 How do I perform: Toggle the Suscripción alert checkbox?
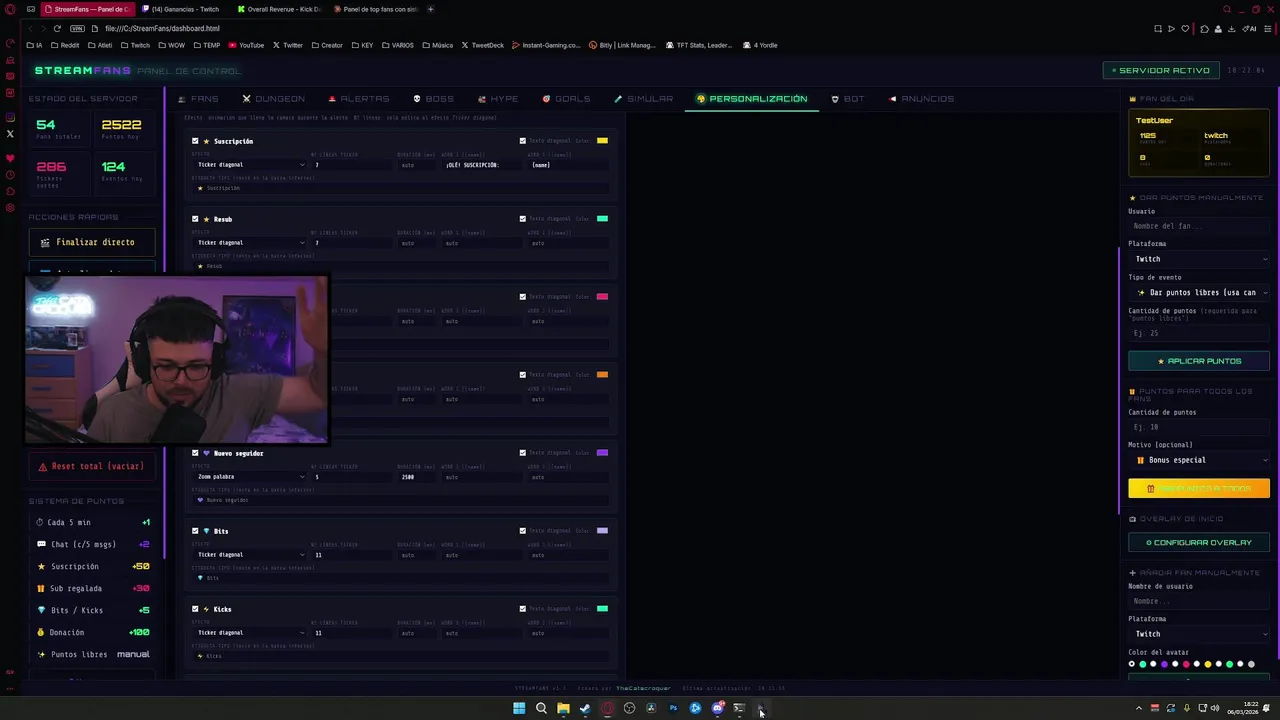[x=195, y=141]
